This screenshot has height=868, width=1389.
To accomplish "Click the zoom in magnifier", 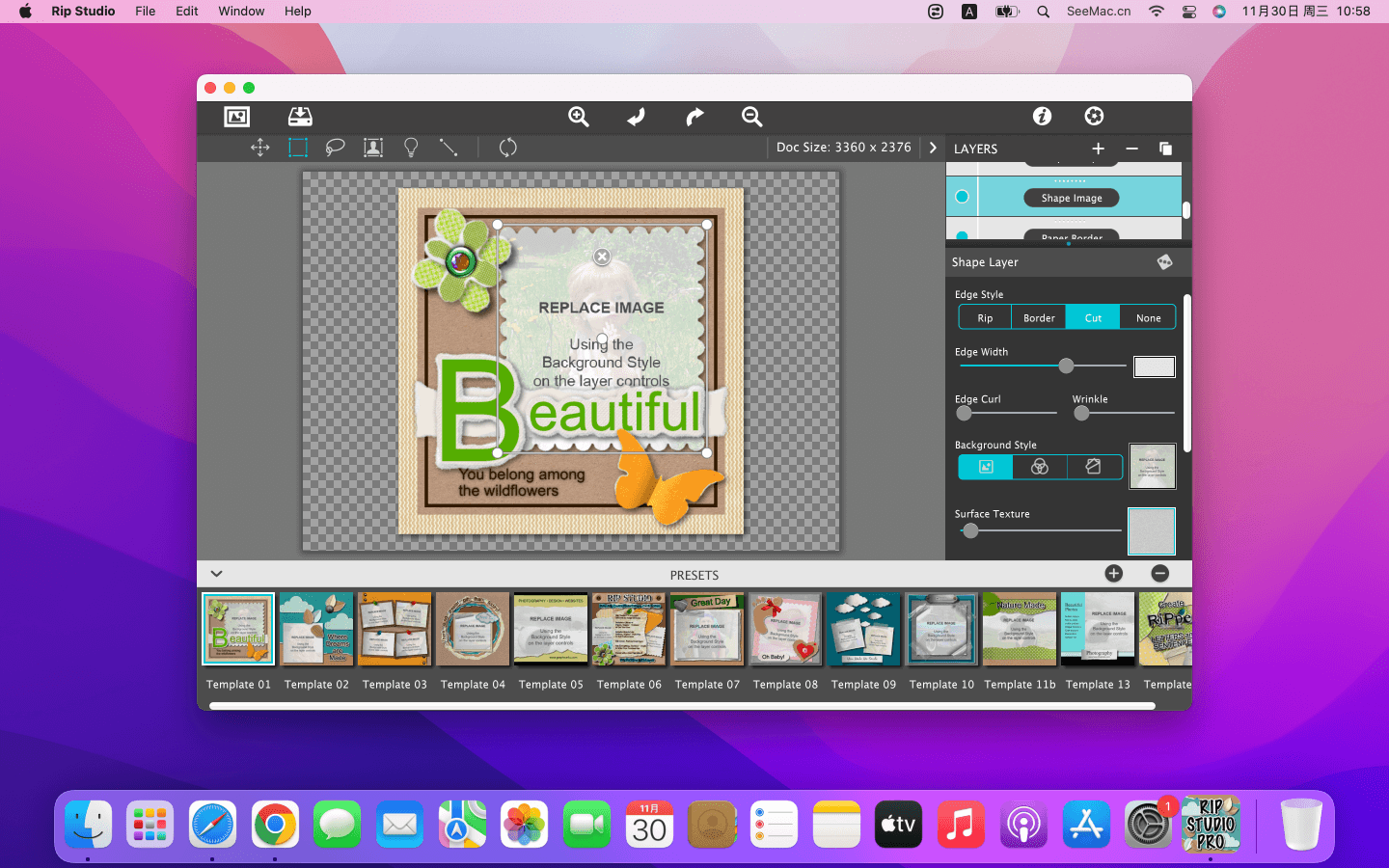I will click(579, 117).
